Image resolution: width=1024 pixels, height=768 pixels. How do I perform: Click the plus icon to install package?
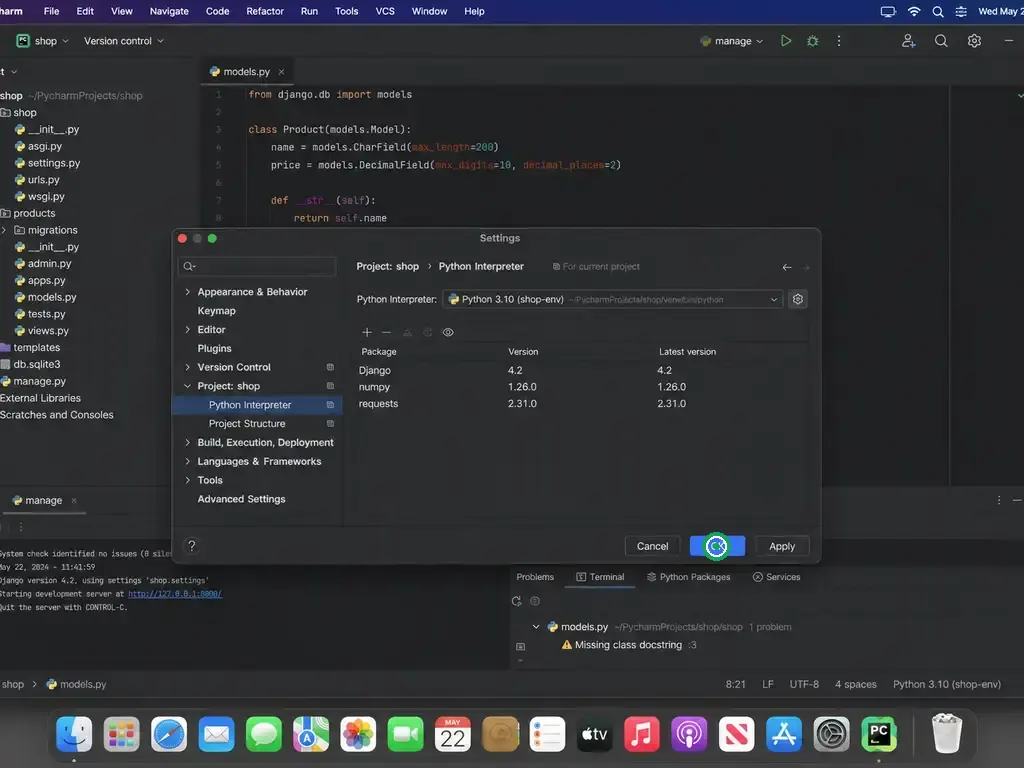point(367,332)
